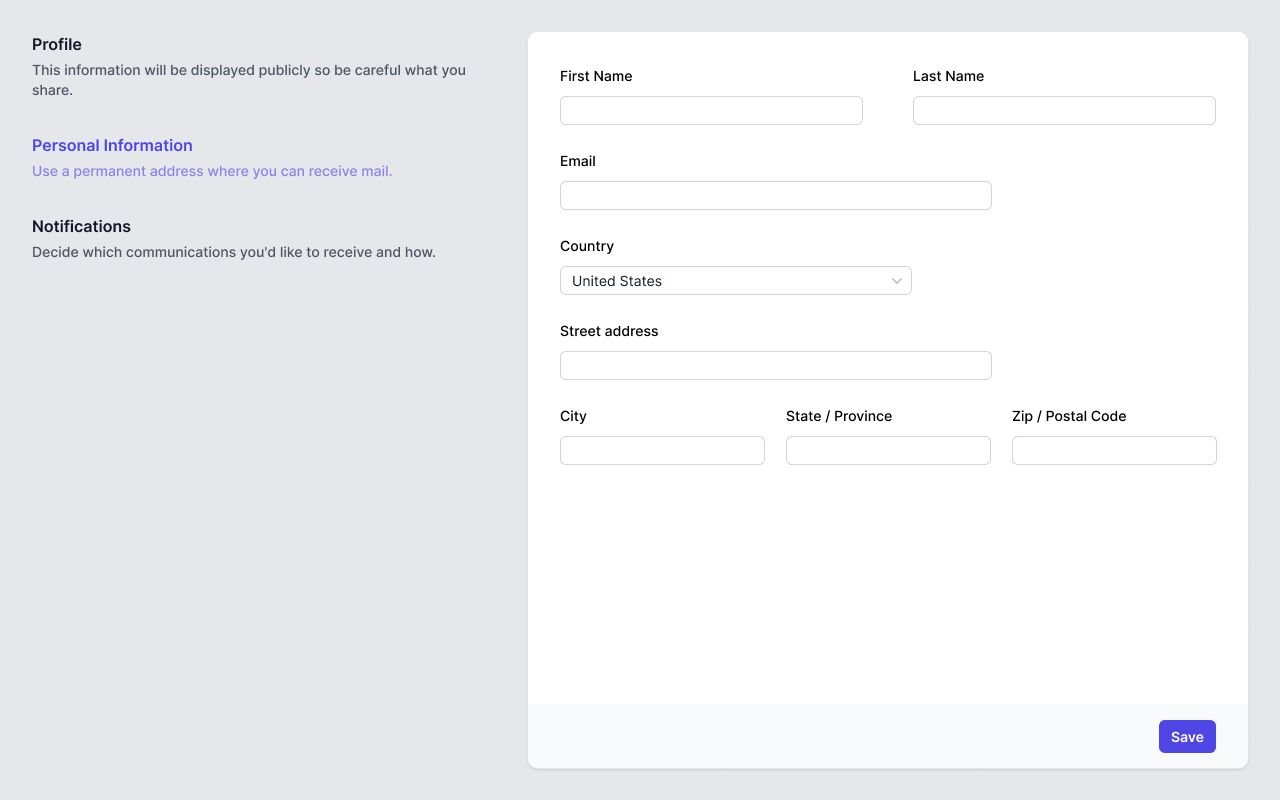1280x800 pixels.
Task: Click the Country dropdown chevron arrow
Action: [x=897, y=280]
